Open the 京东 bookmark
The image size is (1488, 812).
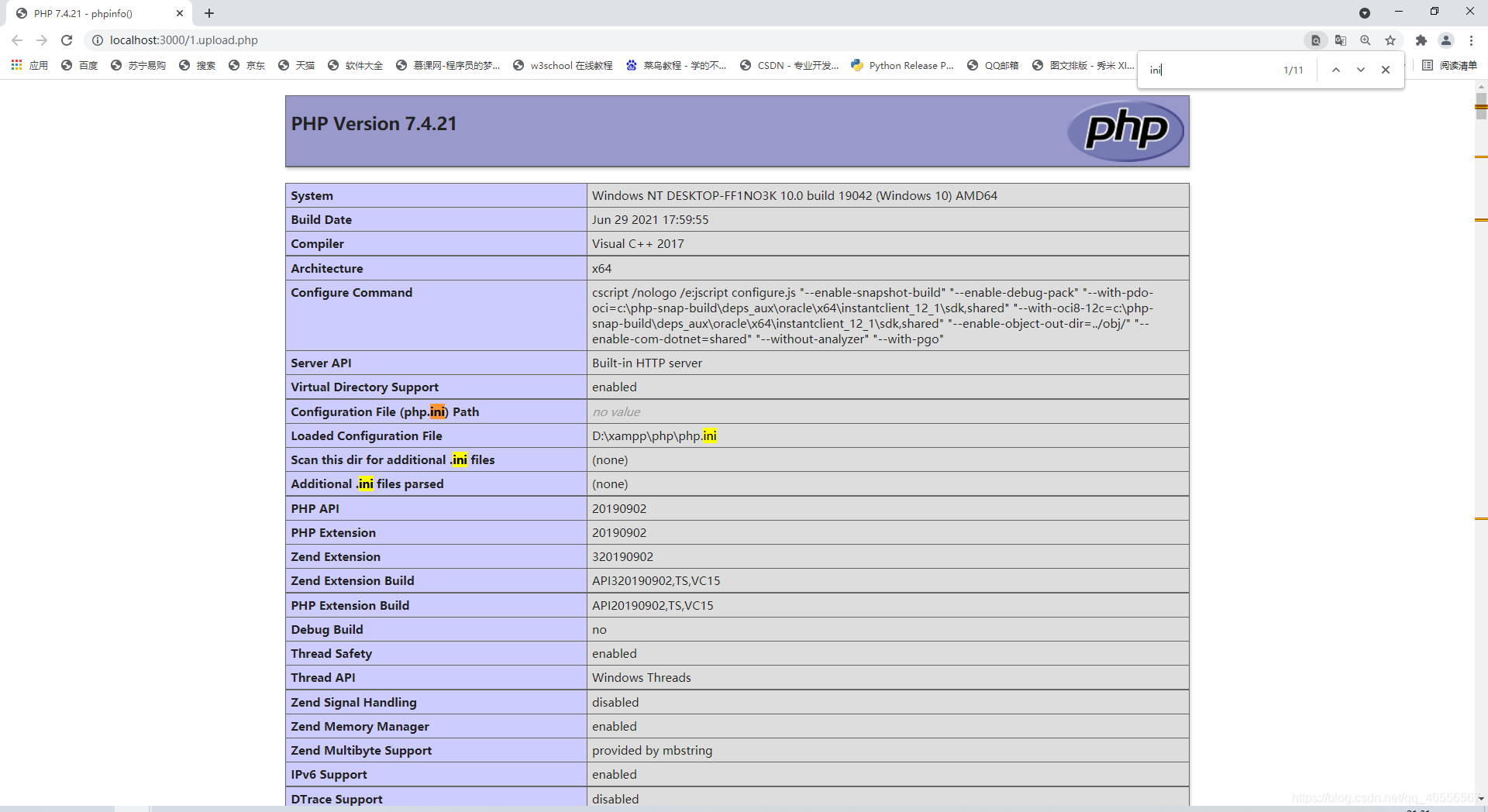click(246, 65)
